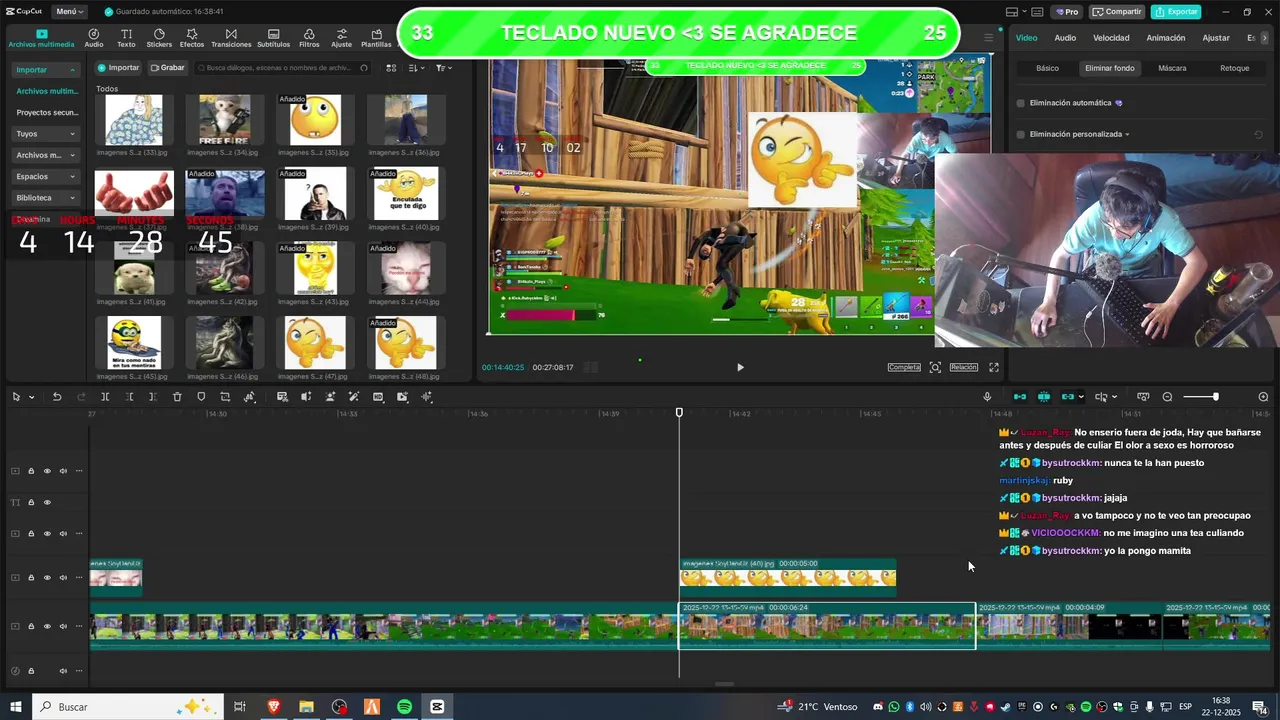Click the Pro upgrade button
The width and height of the screenshot is (1280, 720).
click(x=1067, y=12)
